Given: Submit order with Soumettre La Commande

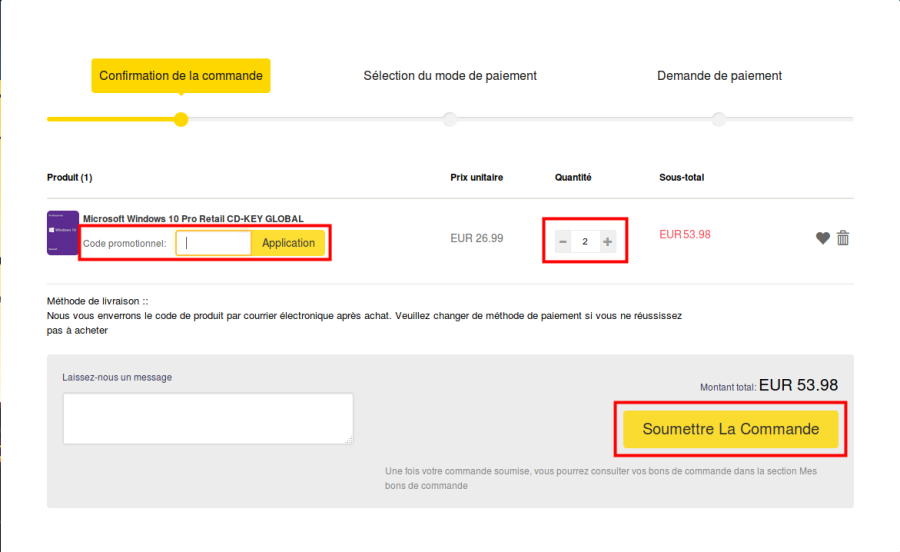Looking at the screenshot, I should point(730,429).
